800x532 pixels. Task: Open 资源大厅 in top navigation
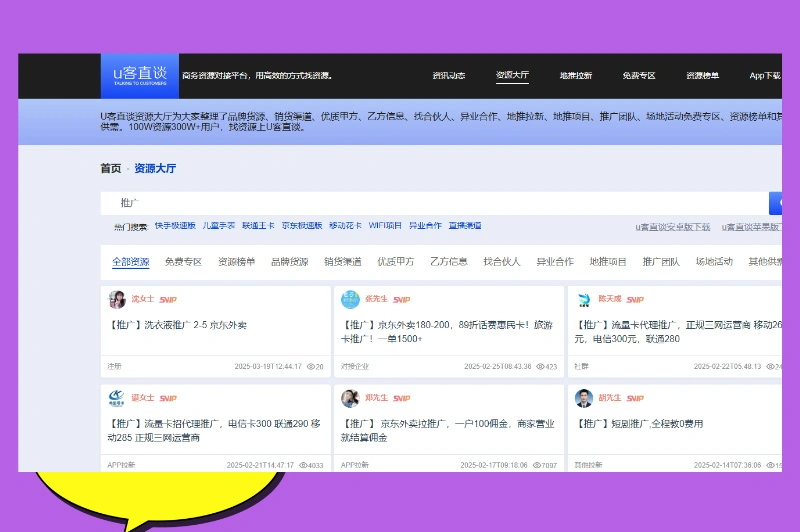coord(512,75)
